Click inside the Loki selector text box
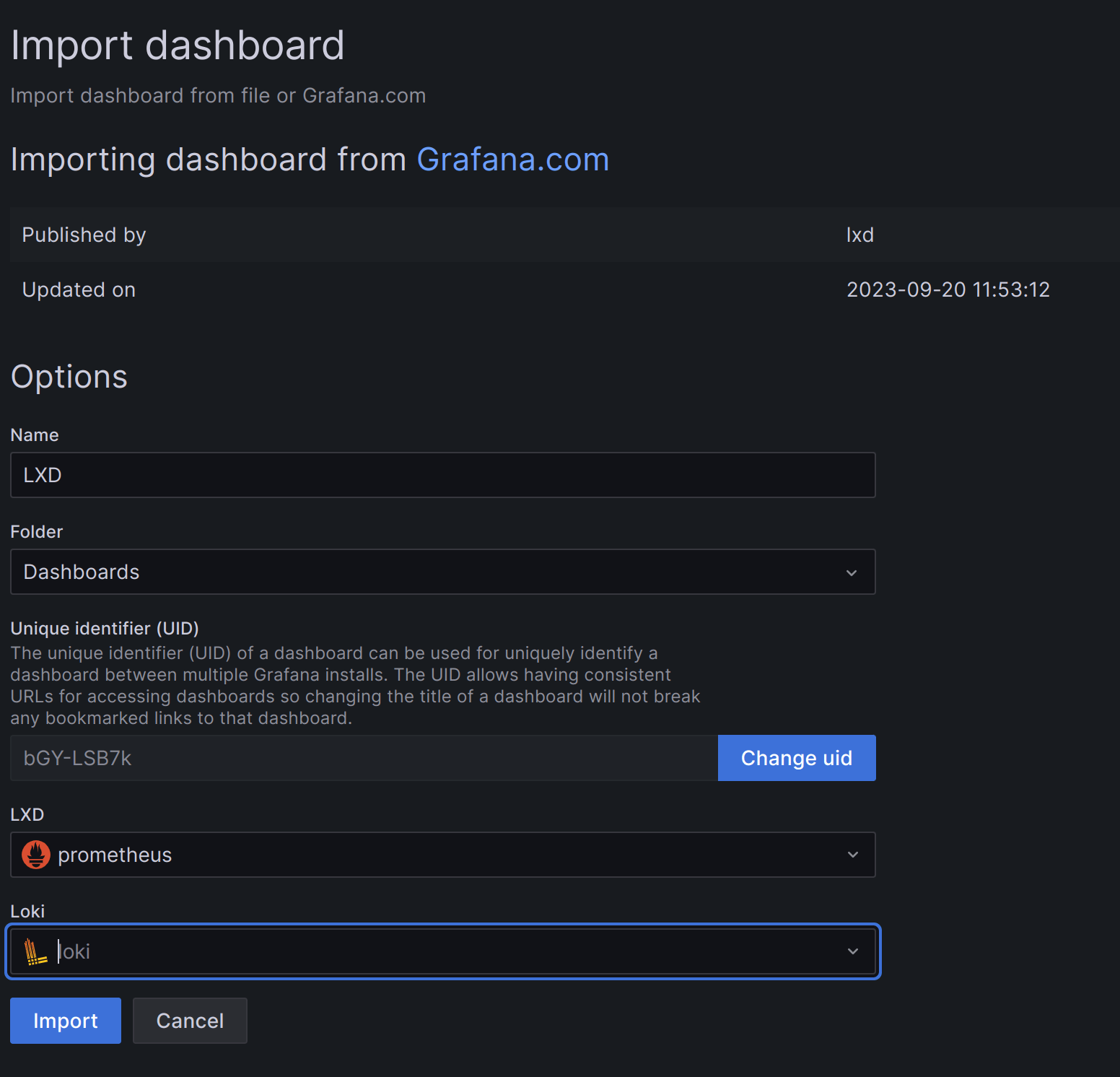Screen dimensions: 1120x1077 point(289,951)
